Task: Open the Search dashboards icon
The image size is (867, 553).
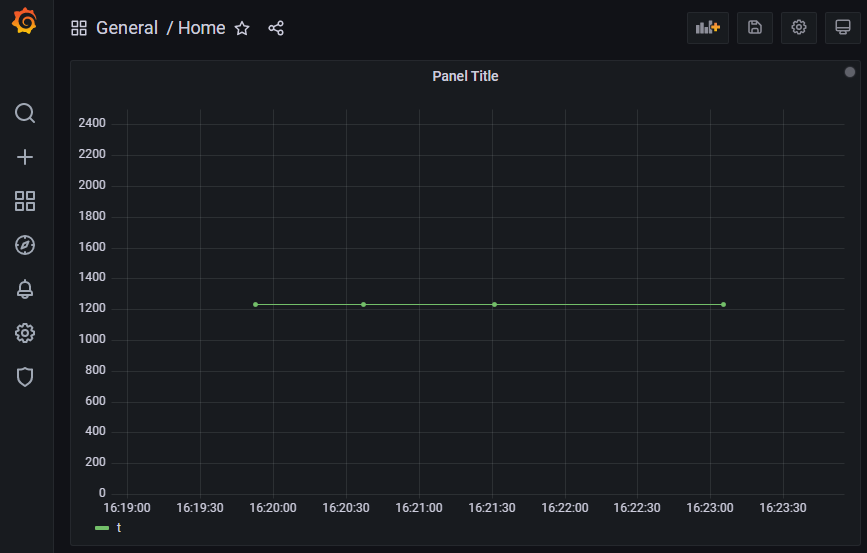Action: click(25, 113)
